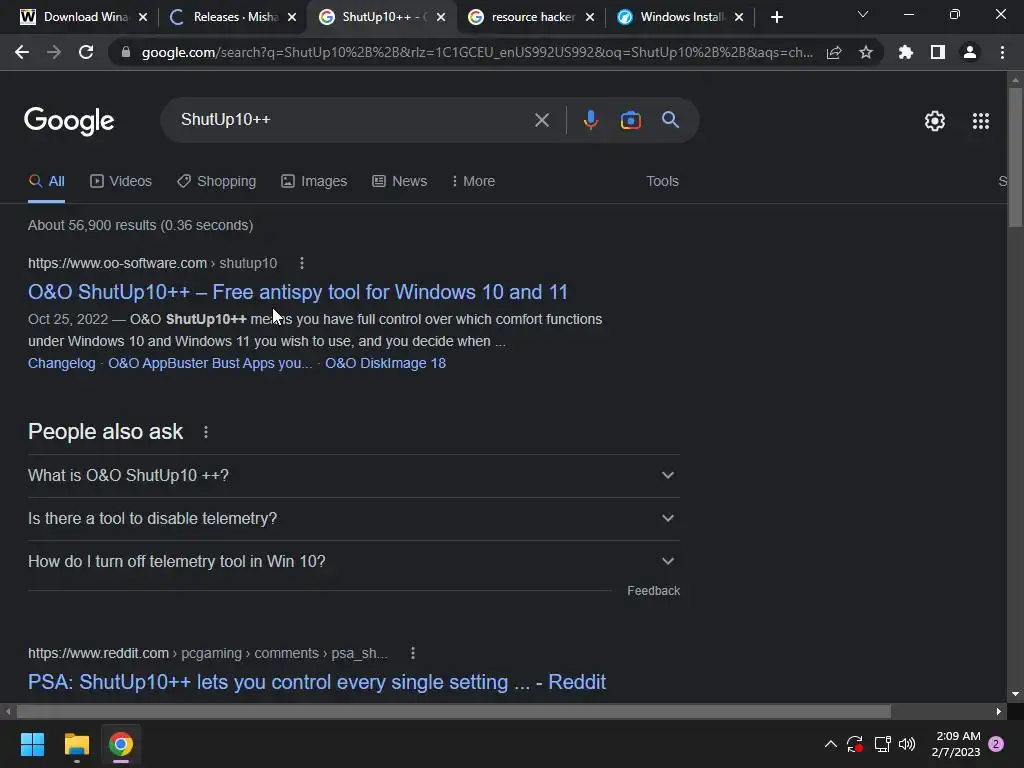
Task: Open the Tools search options
Action: pos(662,181)
